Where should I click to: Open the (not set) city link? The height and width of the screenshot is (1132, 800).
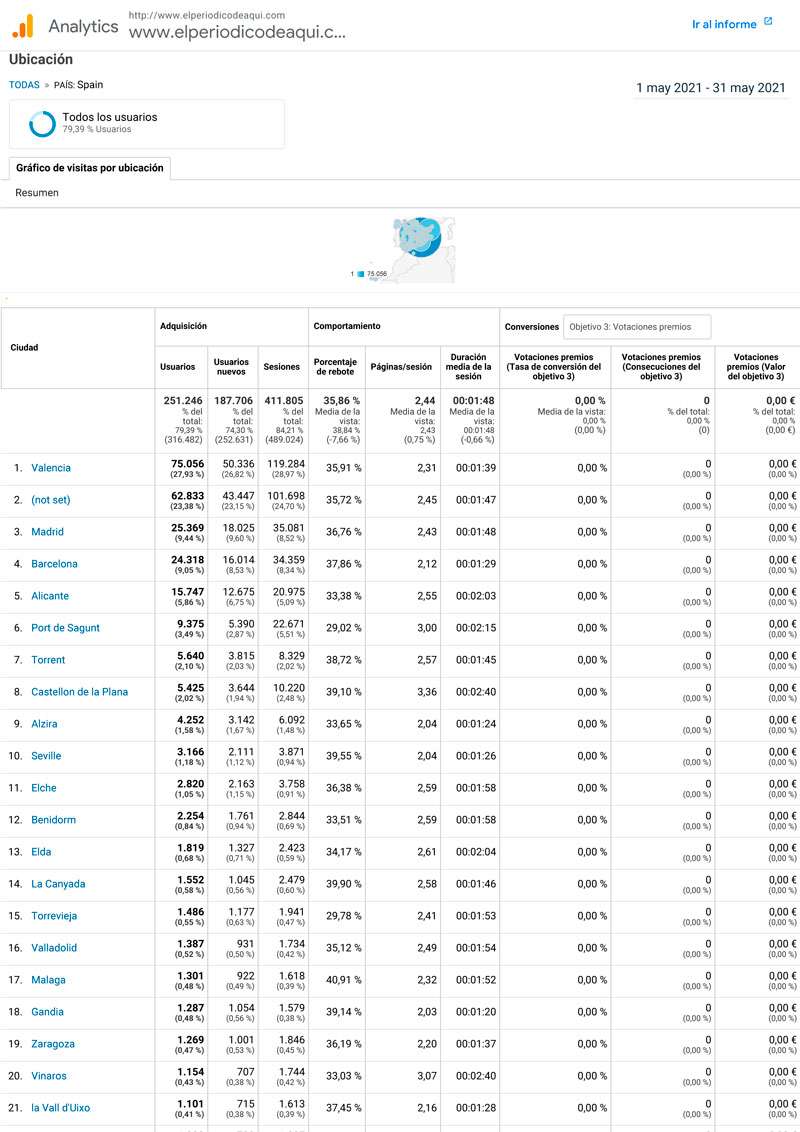(51, 500)
